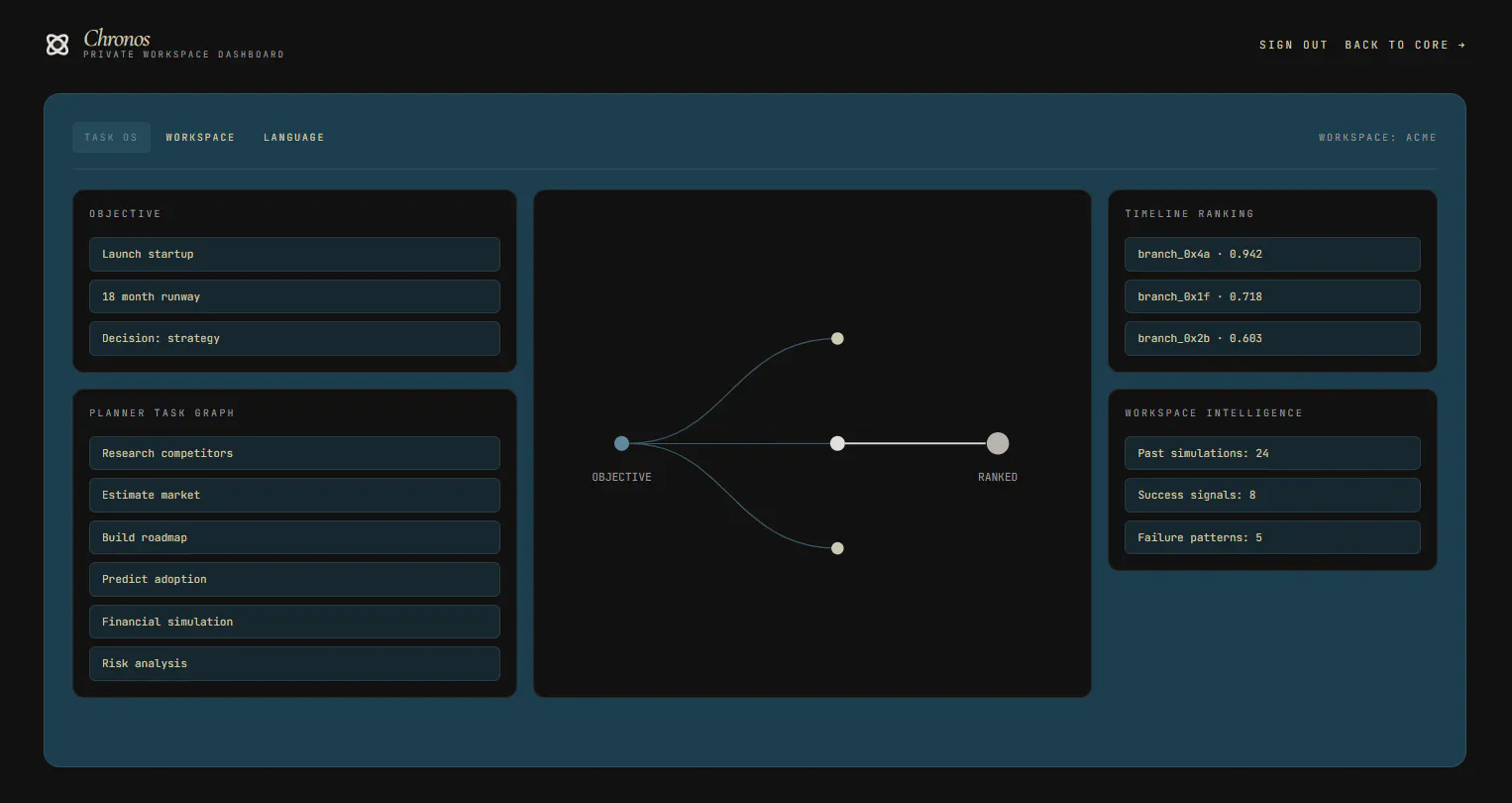Go Back to Core
This screenshot has height=803, width=1512.
point(1405,45)
